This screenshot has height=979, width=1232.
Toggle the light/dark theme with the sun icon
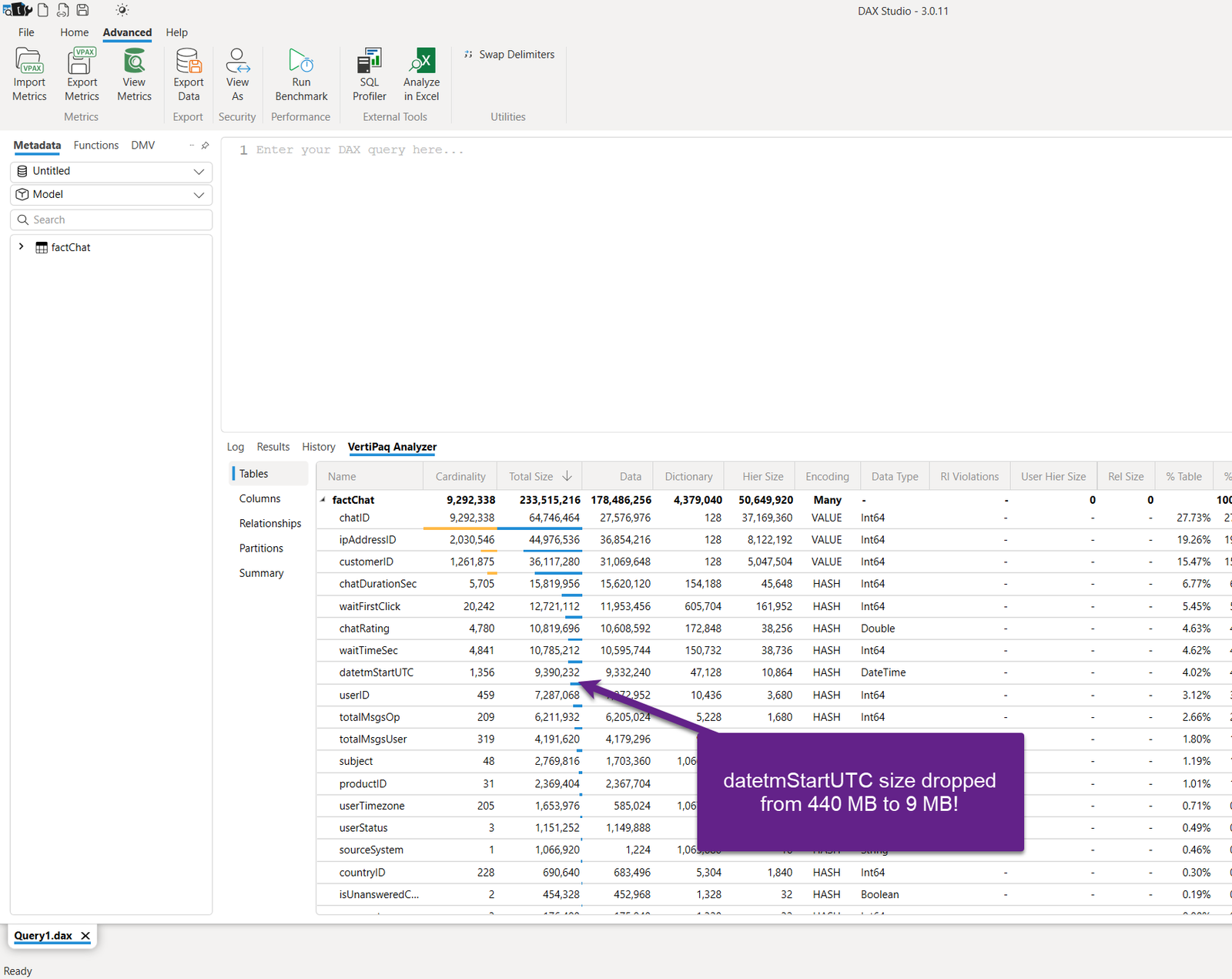tap(122, 10)
